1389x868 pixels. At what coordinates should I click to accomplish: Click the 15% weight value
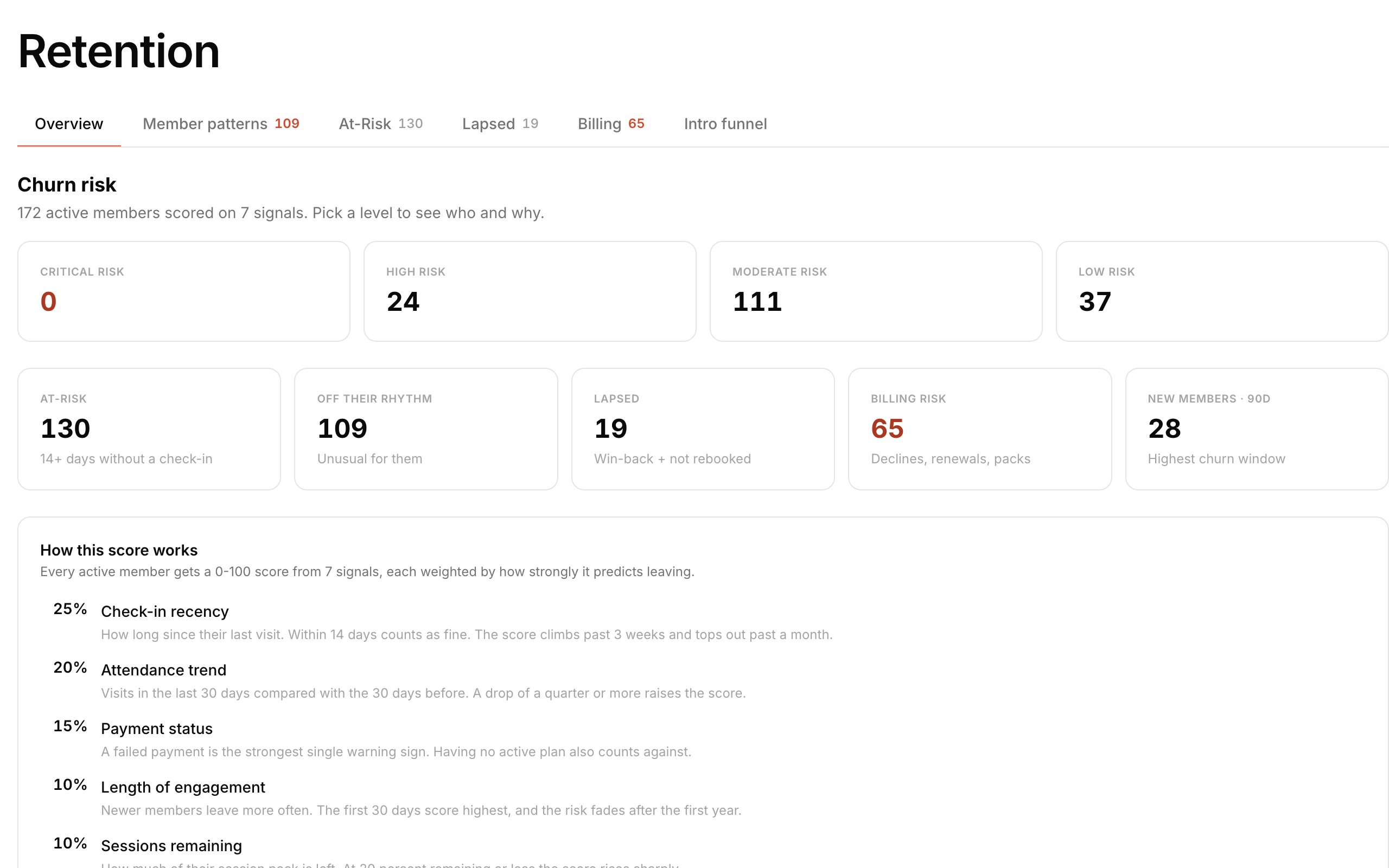click(x=70, y=726)
